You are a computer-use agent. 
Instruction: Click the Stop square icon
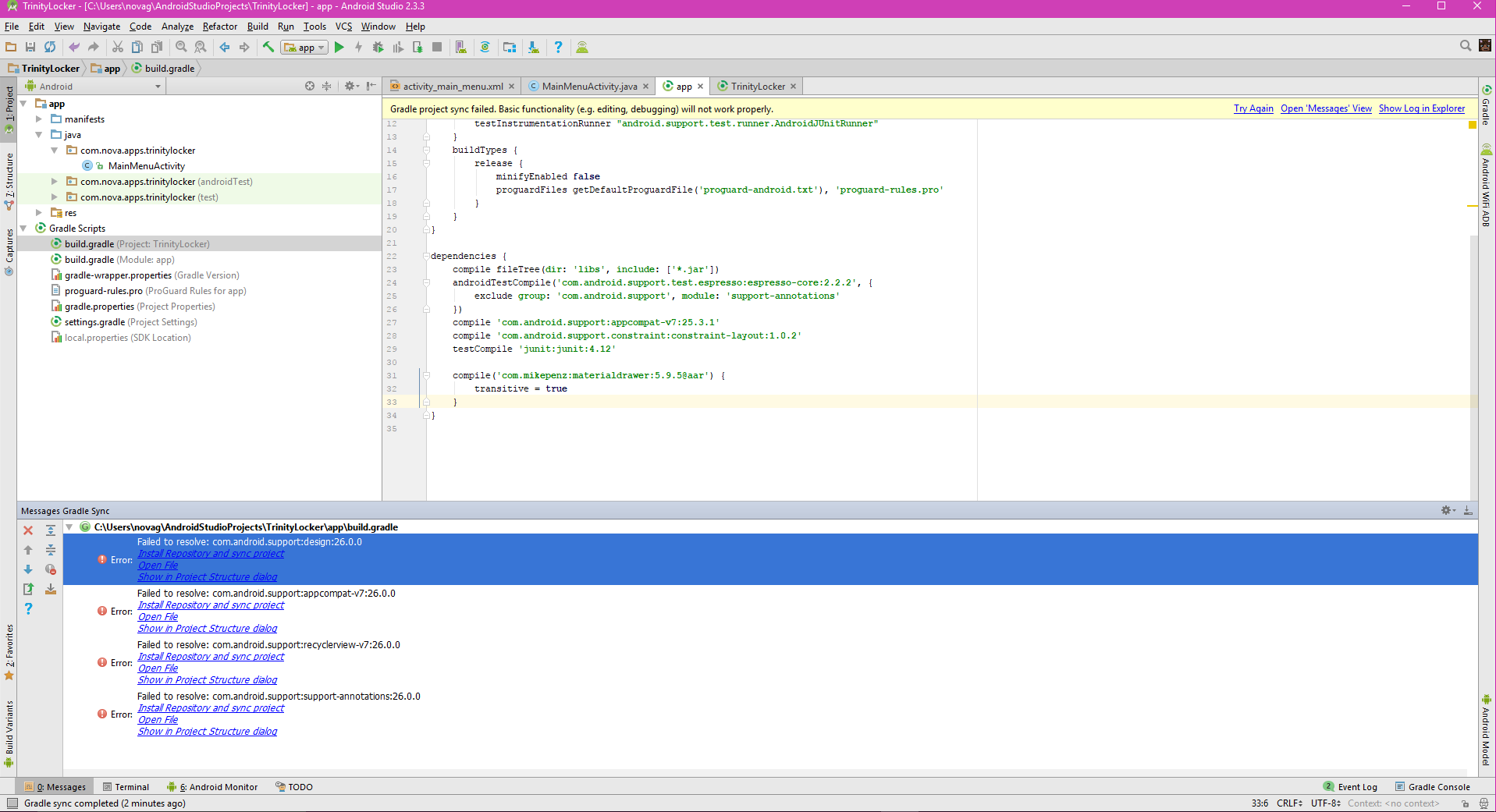pyautogui.click(x=437, y=48)
